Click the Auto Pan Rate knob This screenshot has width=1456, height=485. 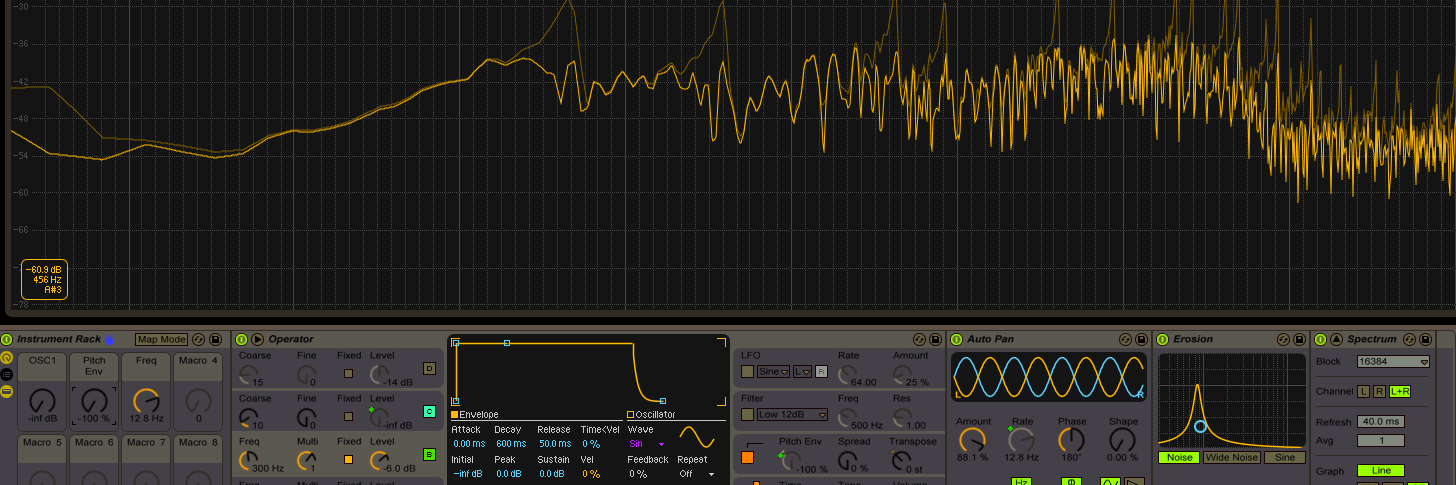(1021, 440)
